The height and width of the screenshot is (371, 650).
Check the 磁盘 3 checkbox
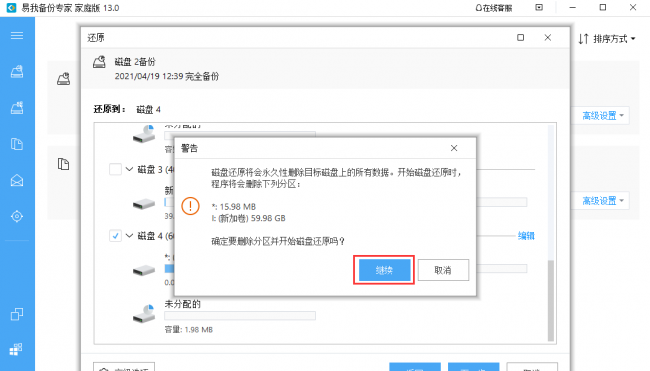[115, 170]
